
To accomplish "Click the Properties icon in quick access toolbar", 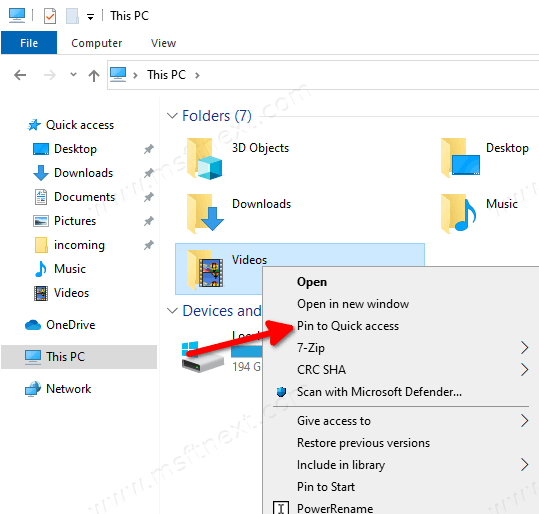I will tap(50, 16).
